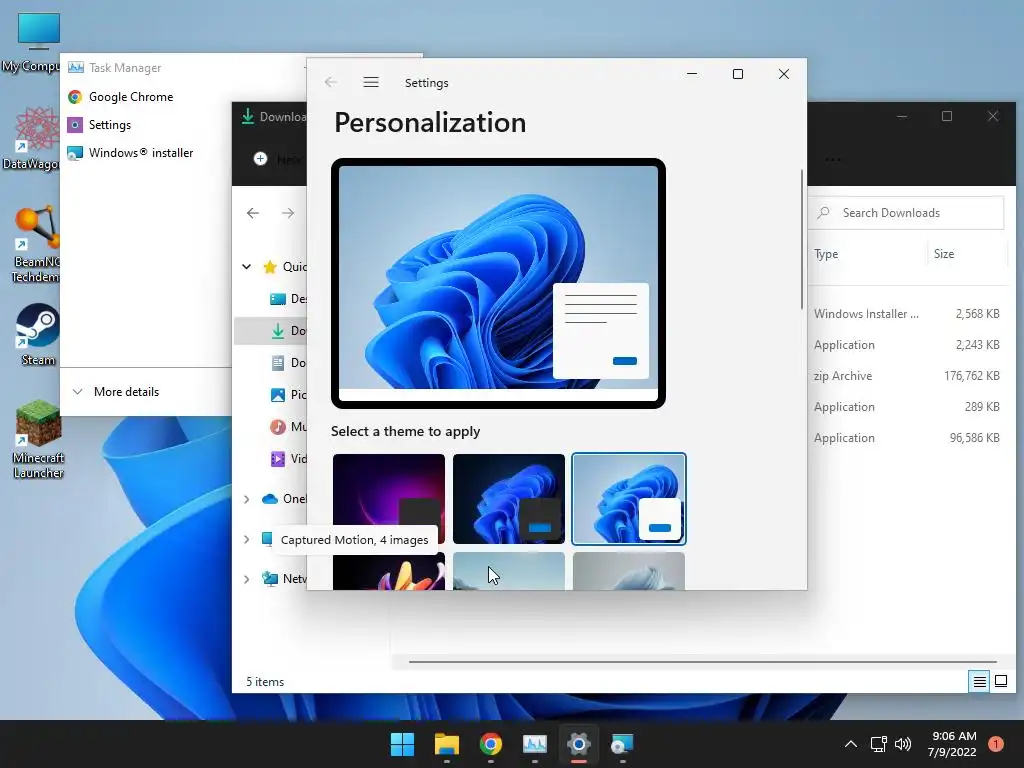Open the network tray icon
Image resolution: width=1024 pixels, height=768 pixels.
pyautogui.click(x=878, y=744)
